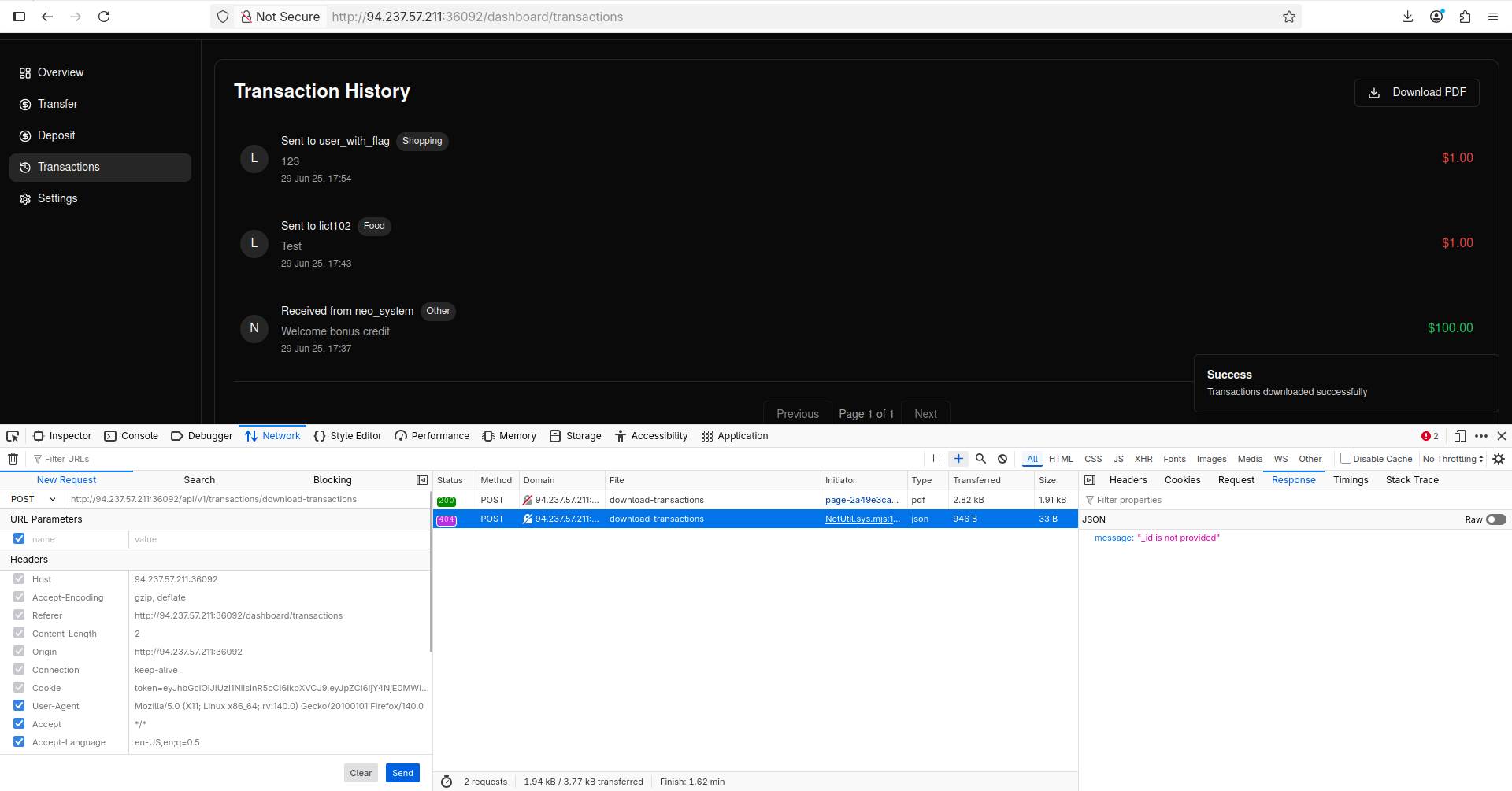Open Firefox account profile icon

(x=1436, y=17)
